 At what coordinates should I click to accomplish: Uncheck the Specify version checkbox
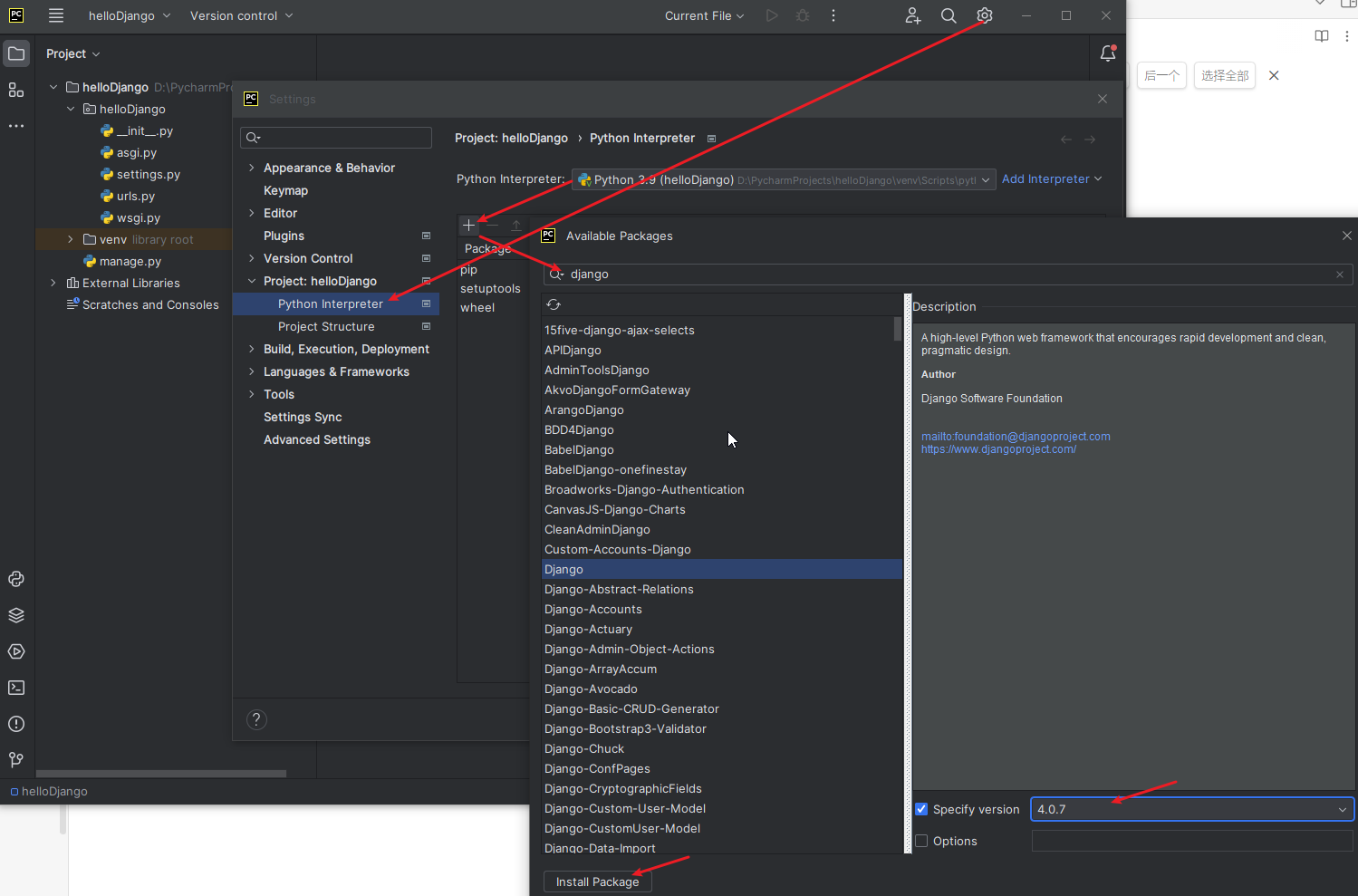tap(921, 809)
